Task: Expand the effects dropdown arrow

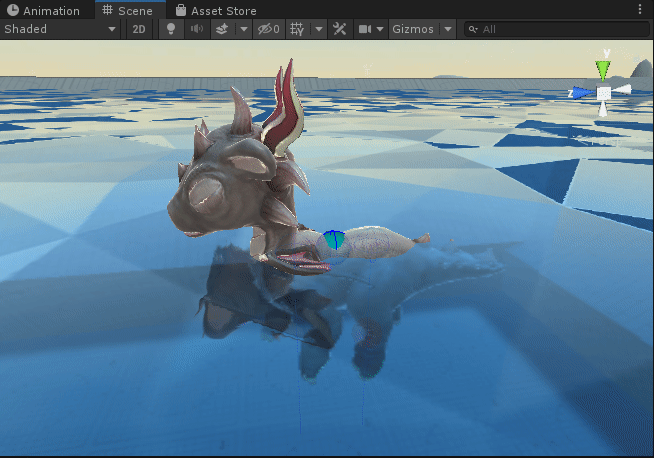Action: pyautogui.click(x=243, y=29)
